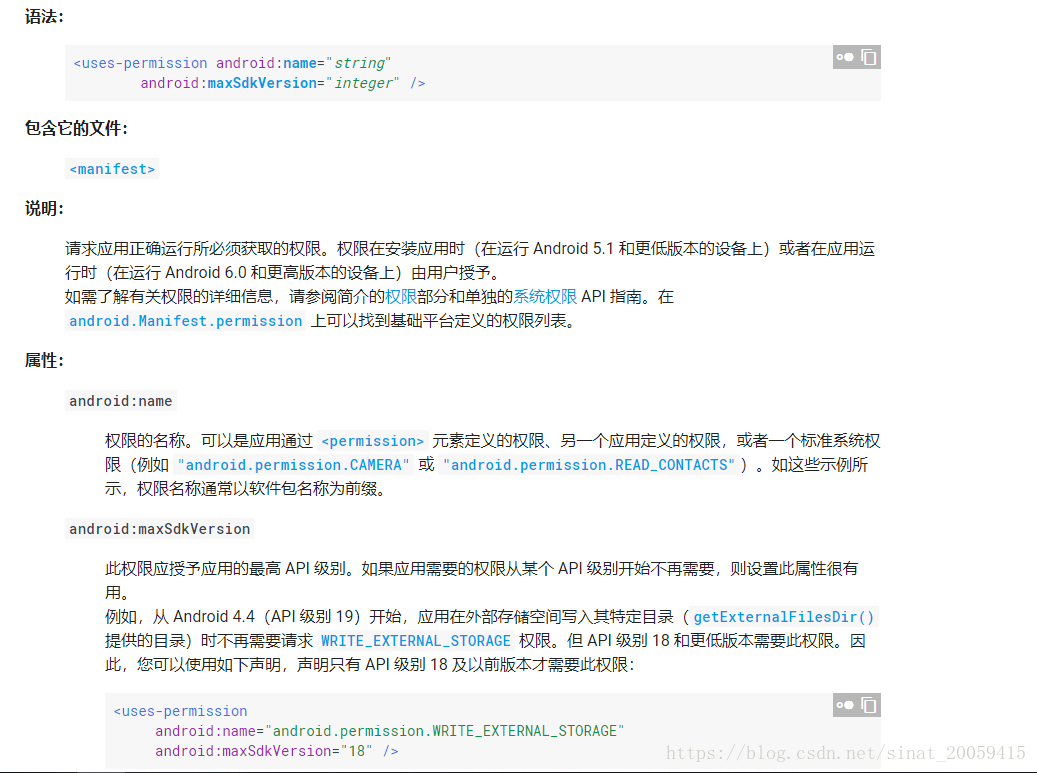Toggle dark theme on WRITE_EXTERNAL_STORAGE example
Image resolution: width=1037 pixels, height=773 pixels.
point(845,706)
